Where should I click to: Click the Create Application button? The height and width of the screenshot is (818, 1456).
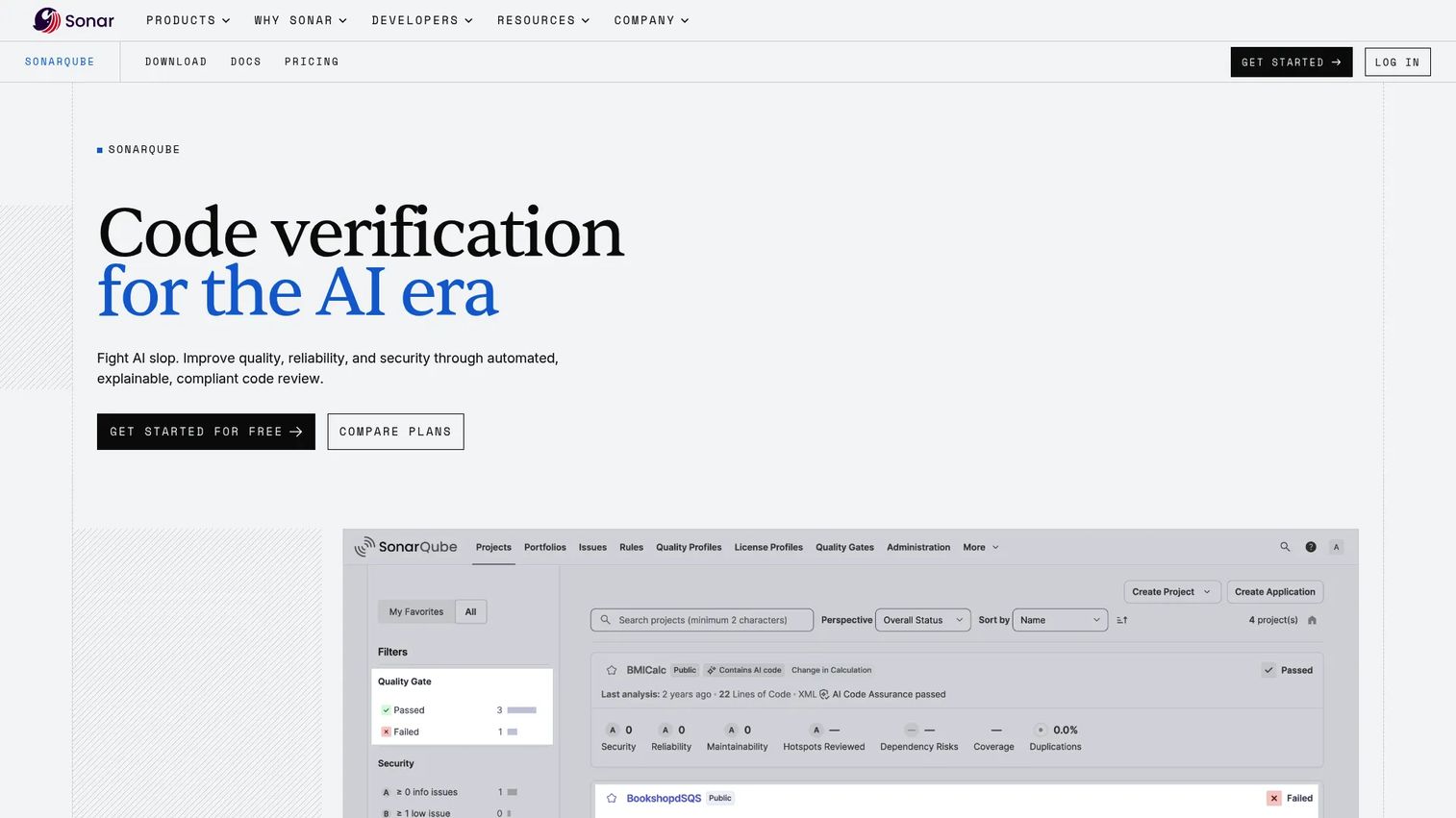(1275, 592)
